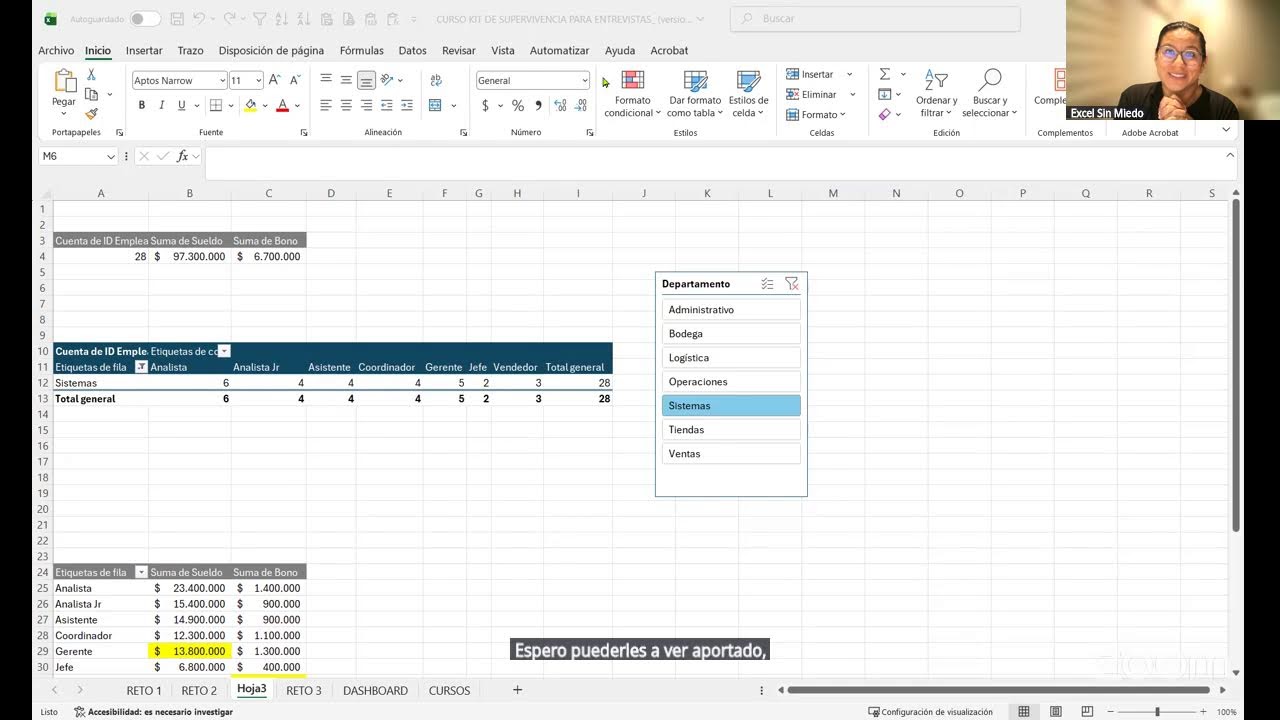Clear the Departamento slicer filter
Viewport: 1280px width, 720px height.
tap(791, 284)
